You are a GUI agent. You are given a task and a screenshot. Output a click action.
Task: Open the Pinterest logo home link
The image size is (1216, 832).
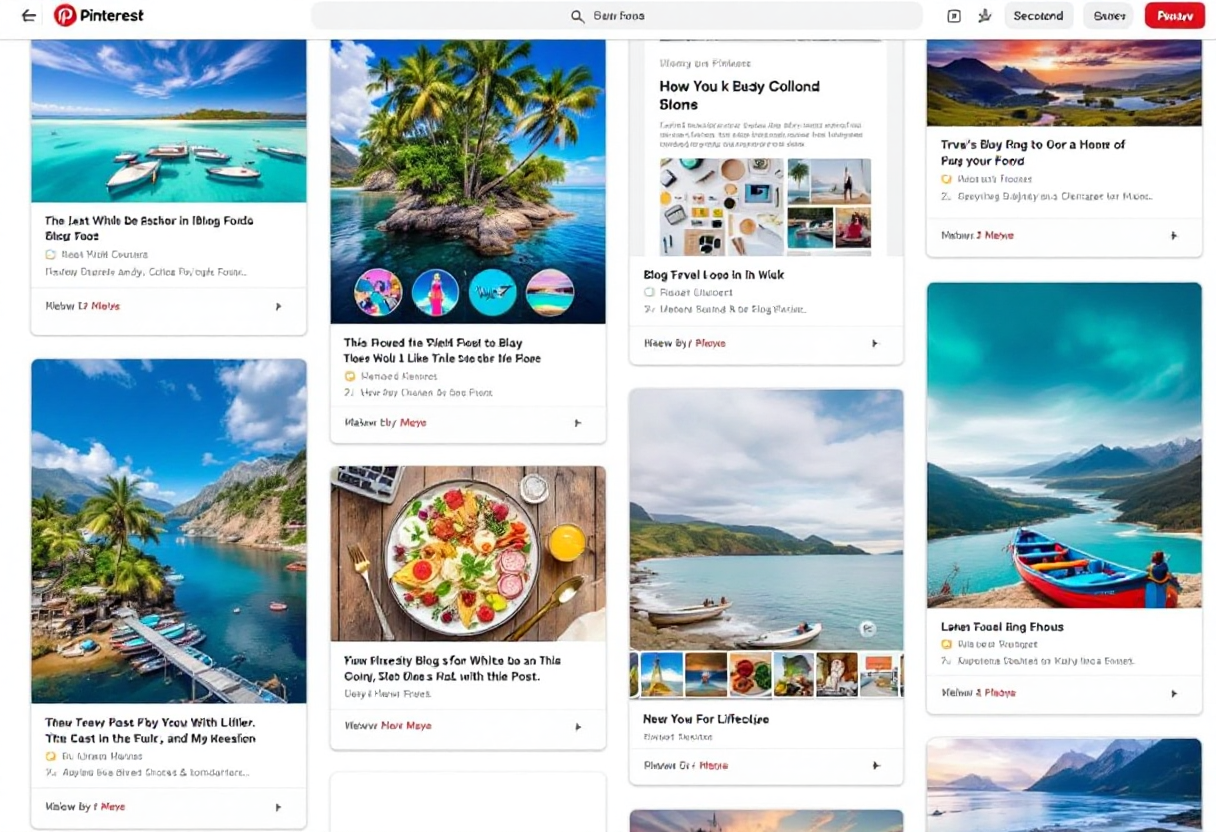coord(99,16)
